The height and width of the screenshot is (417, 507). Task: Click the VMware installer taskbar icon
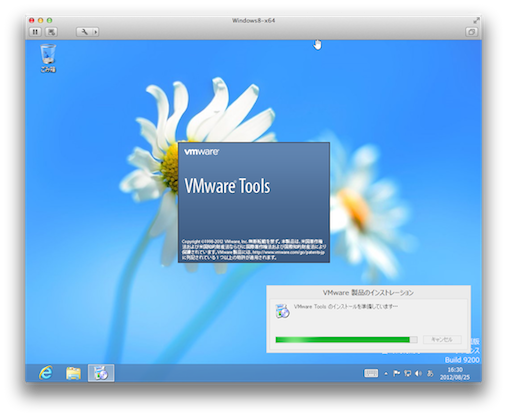click(x=101, y=373)
